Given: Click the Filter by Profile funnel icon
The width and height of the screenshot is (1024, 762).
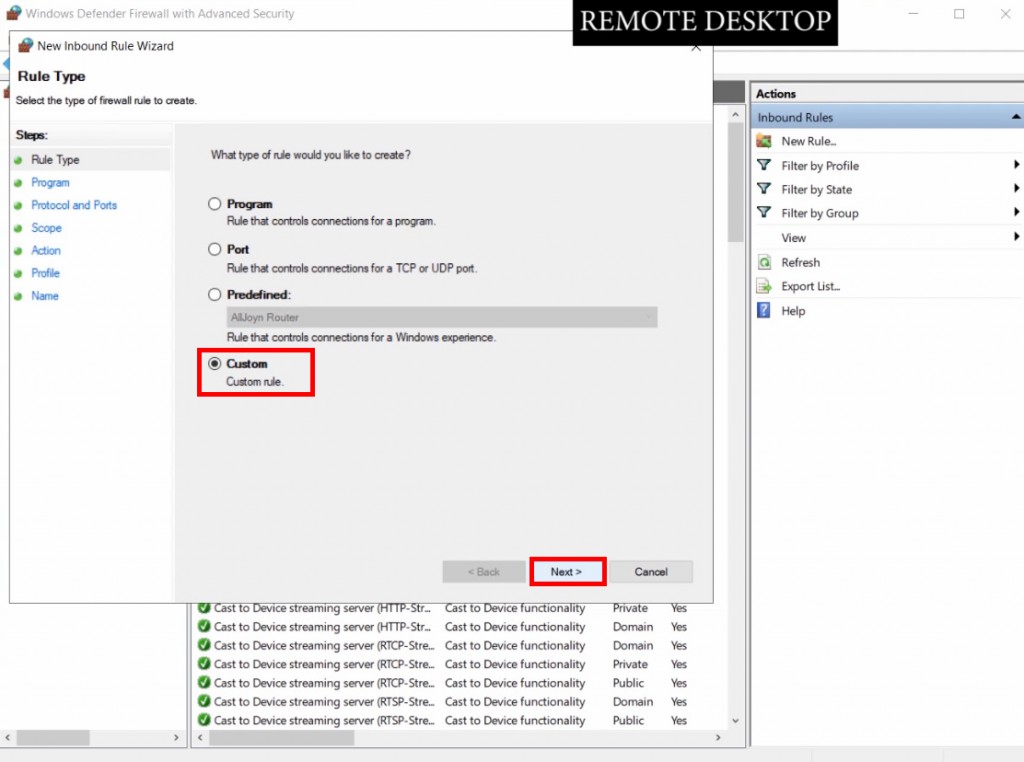Looking at the screenshot, I should pos(763,165).
